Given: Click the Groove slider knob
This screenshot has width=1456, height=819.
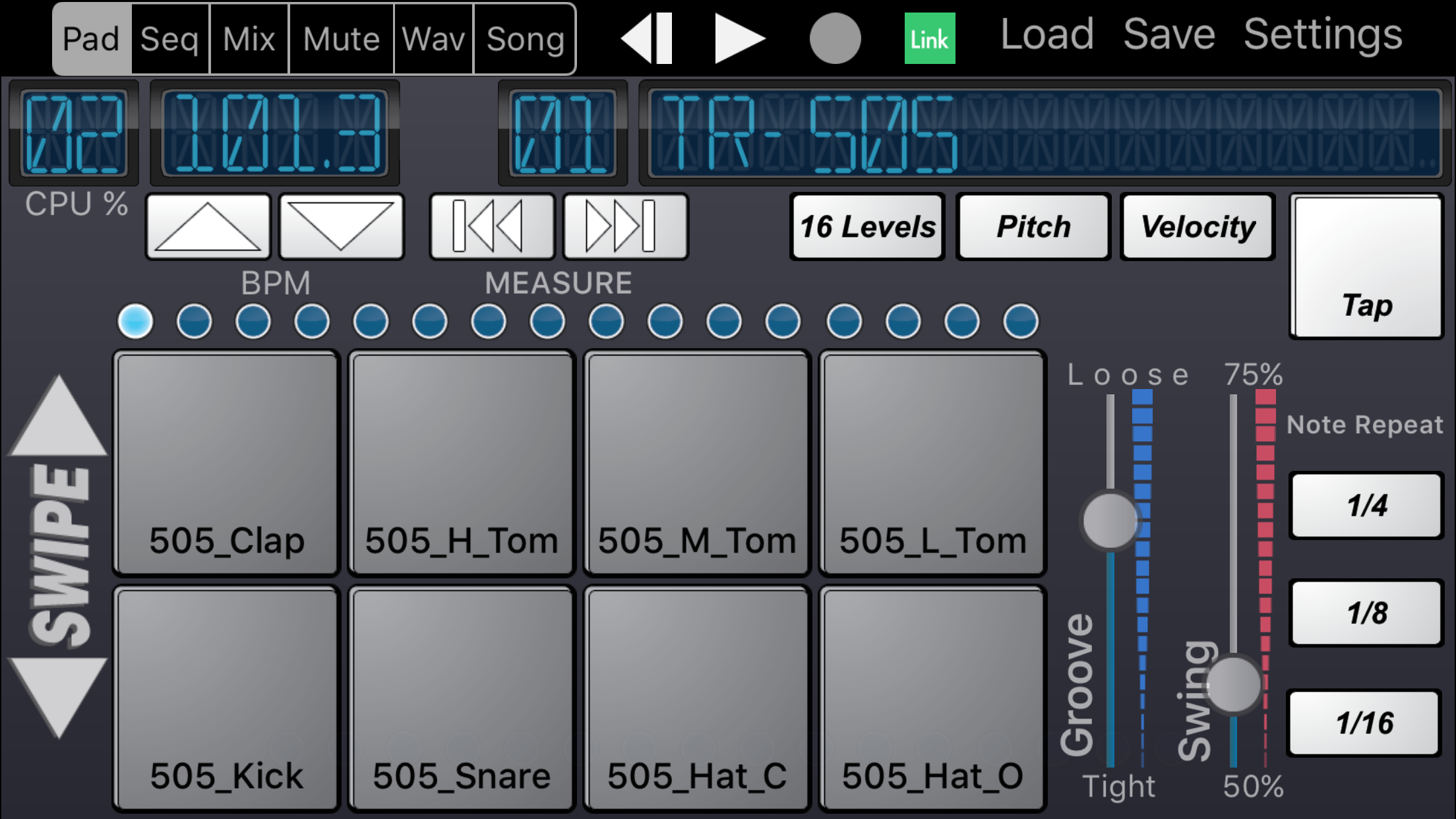Looking at the screenshot, I should 1110,521.
